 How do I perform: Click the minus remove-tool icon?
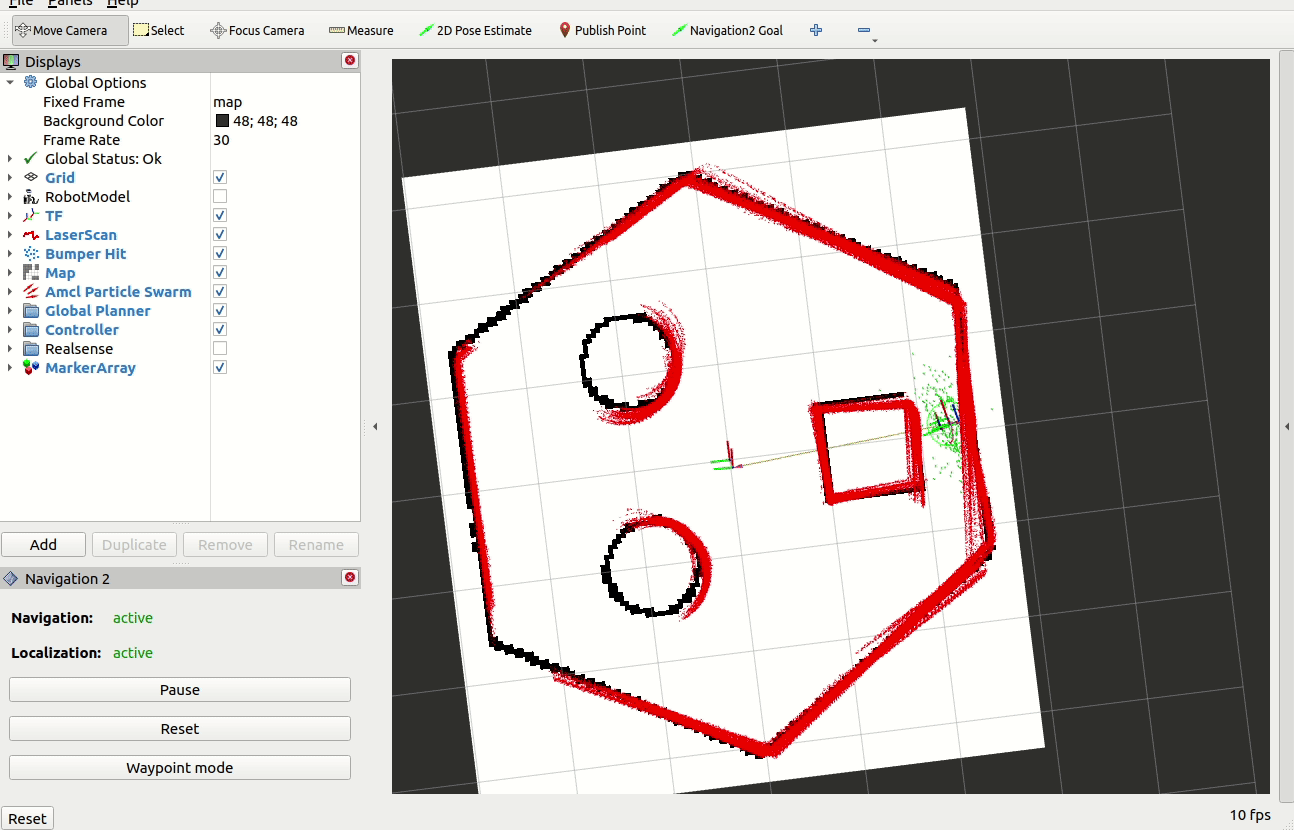coord(864,30)
